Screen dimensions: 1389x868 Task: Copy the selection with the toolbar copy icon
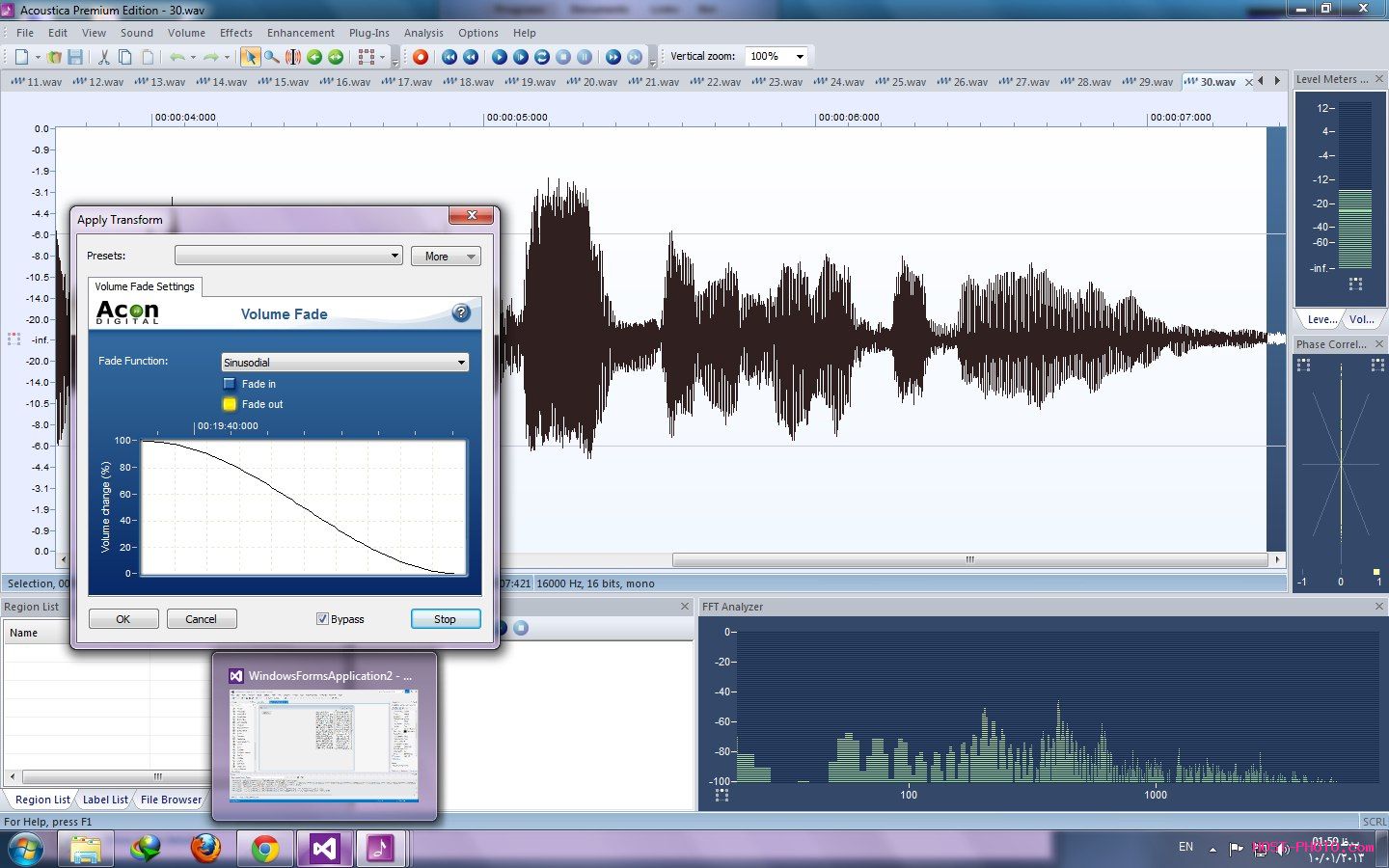click(x=124, y=57)
